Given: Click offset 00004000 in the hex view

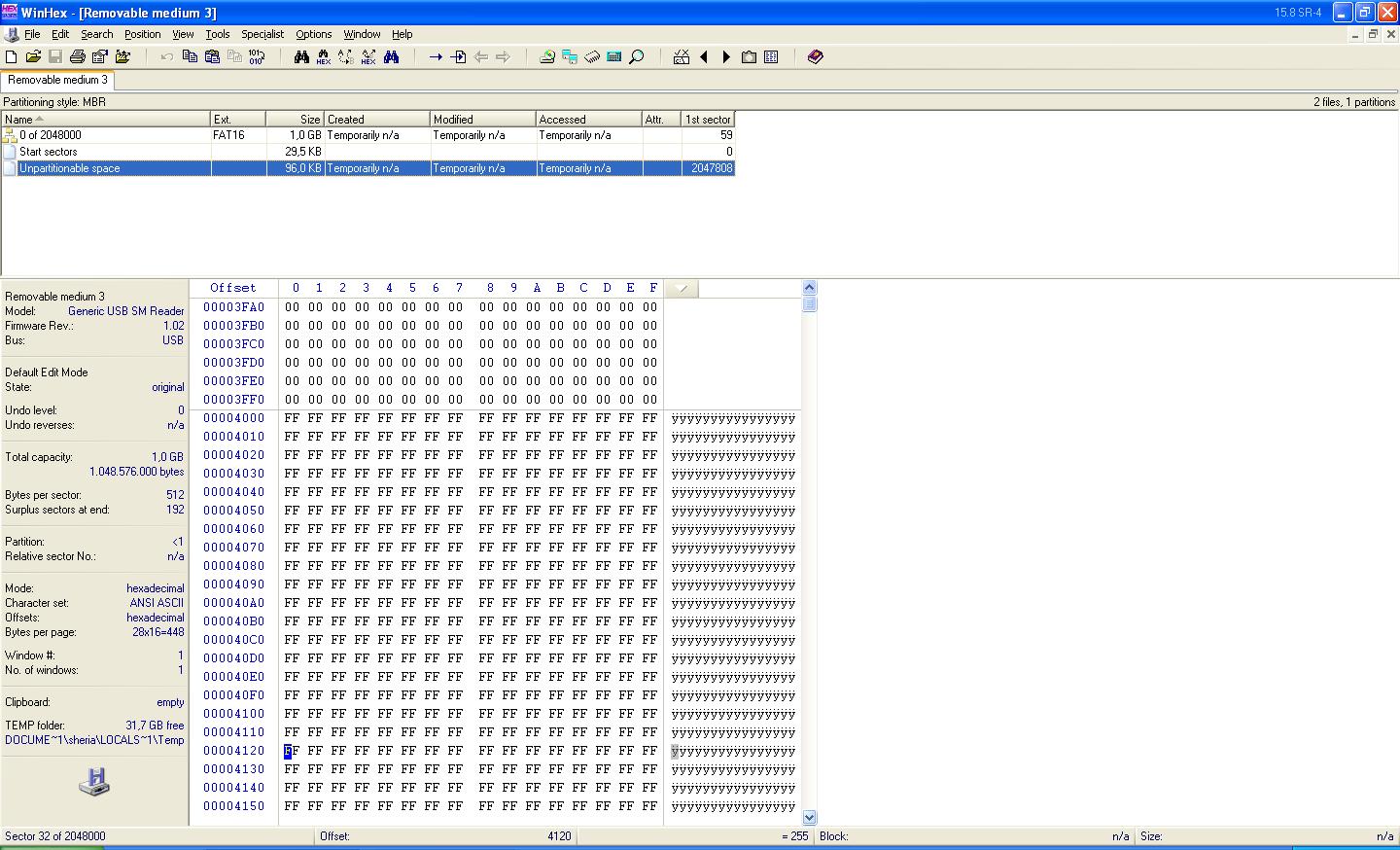Looking at the screenshot, I should pyautogui.click(x=233, y=418).
